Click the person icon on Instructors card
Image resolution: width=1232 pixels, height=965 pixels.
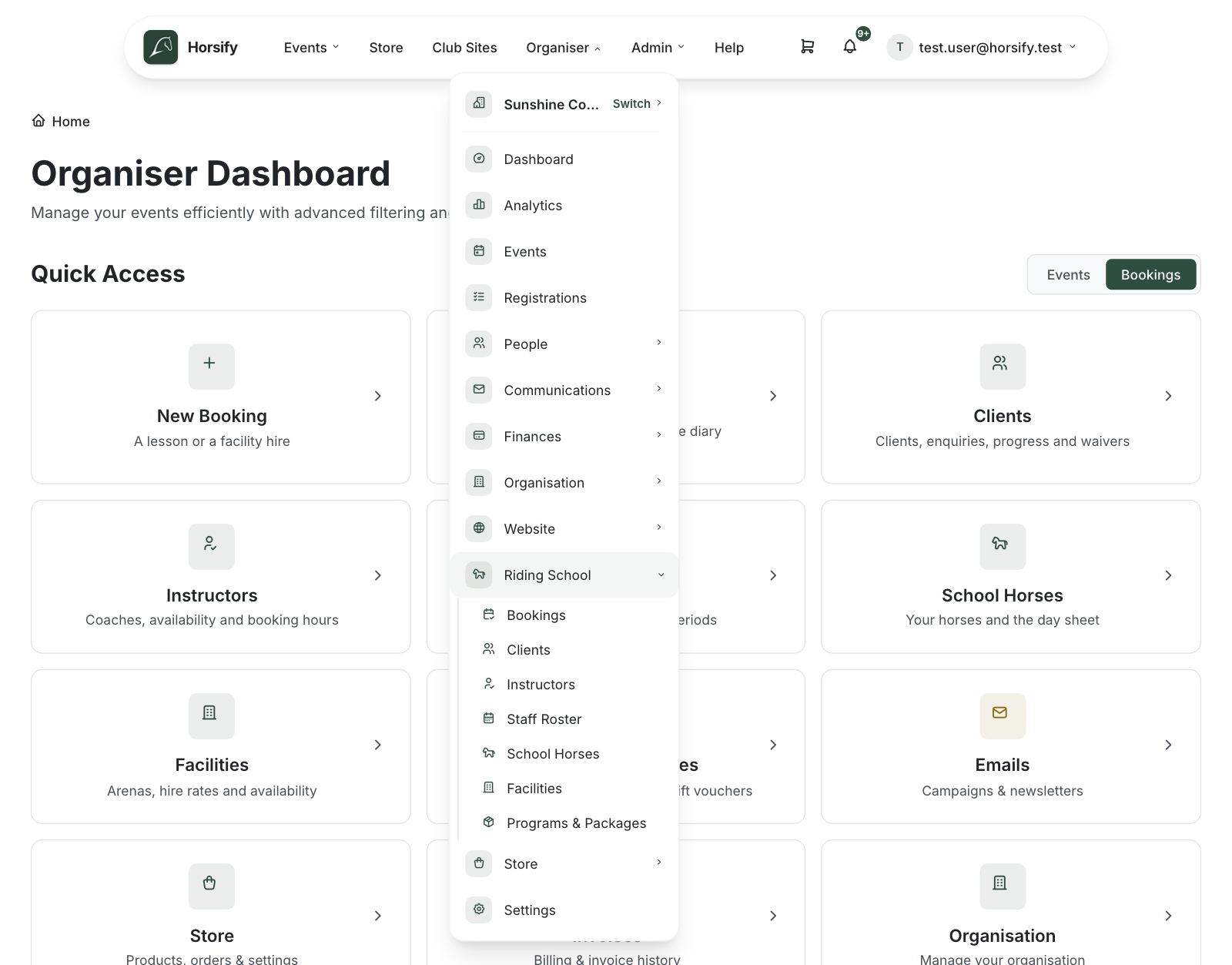coord(209,544)
